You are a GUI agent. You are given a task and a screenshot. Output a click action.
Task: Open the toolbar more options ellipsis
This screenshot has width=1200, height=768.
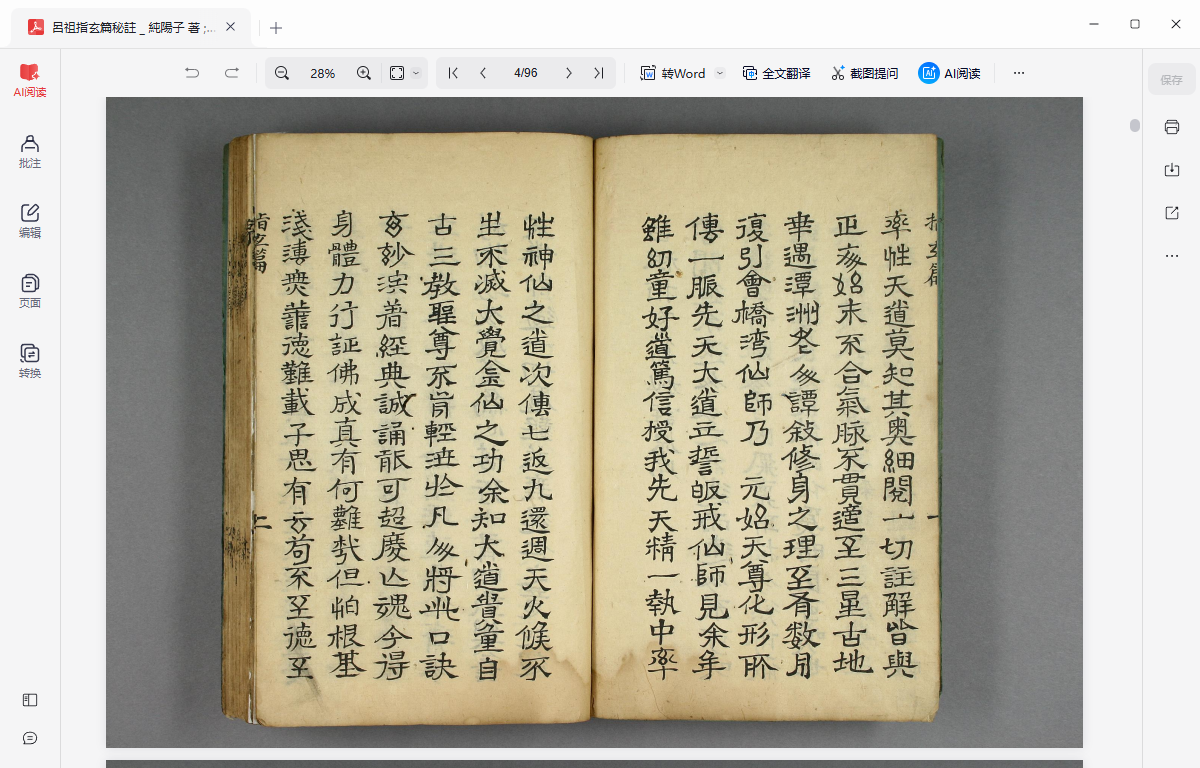click(x=1019, y=73)
